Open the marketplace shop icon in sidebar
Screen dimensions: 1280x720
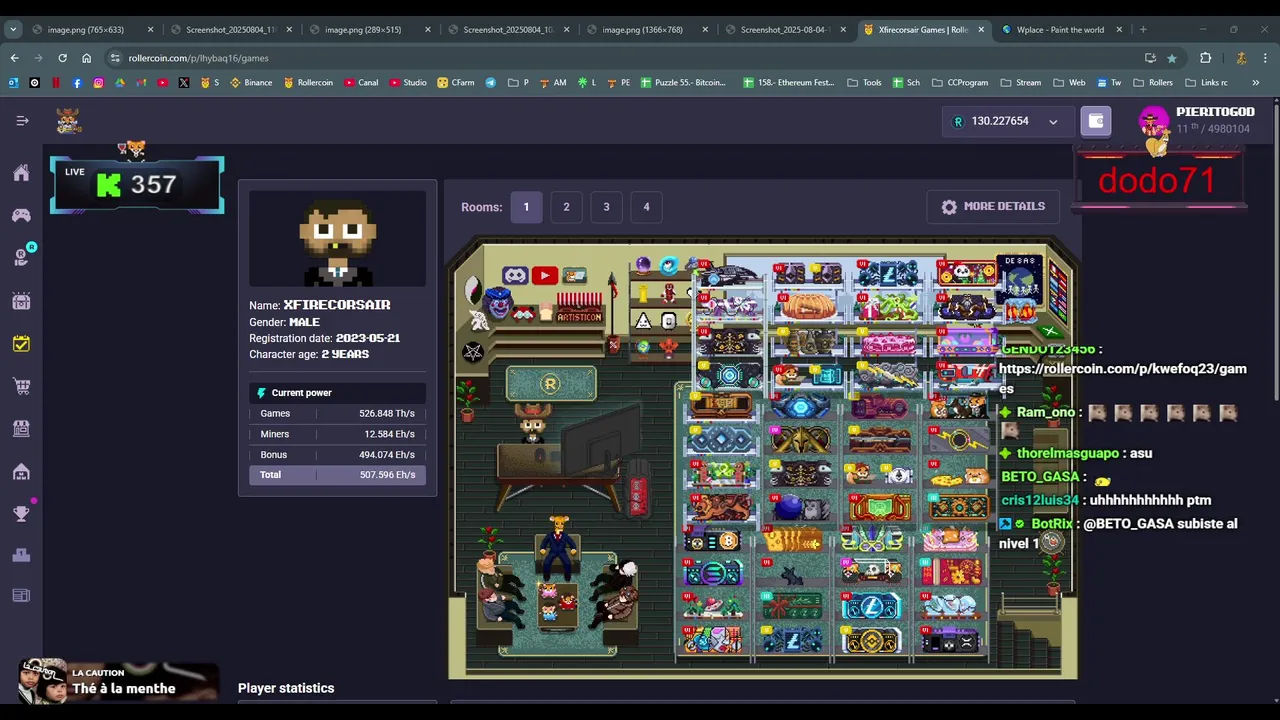(x=21, y=428)
